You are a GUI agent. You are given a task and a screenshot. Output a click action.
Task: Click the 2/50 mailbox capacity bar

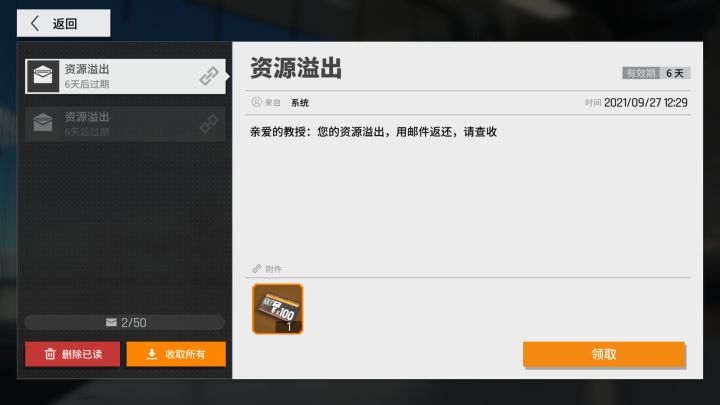pos(125,322)
